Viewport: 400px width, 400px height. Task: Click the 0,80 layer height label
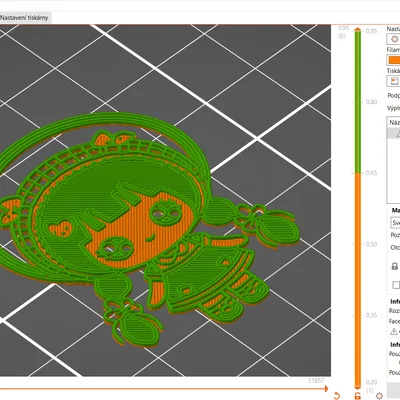tap(371, 102)
